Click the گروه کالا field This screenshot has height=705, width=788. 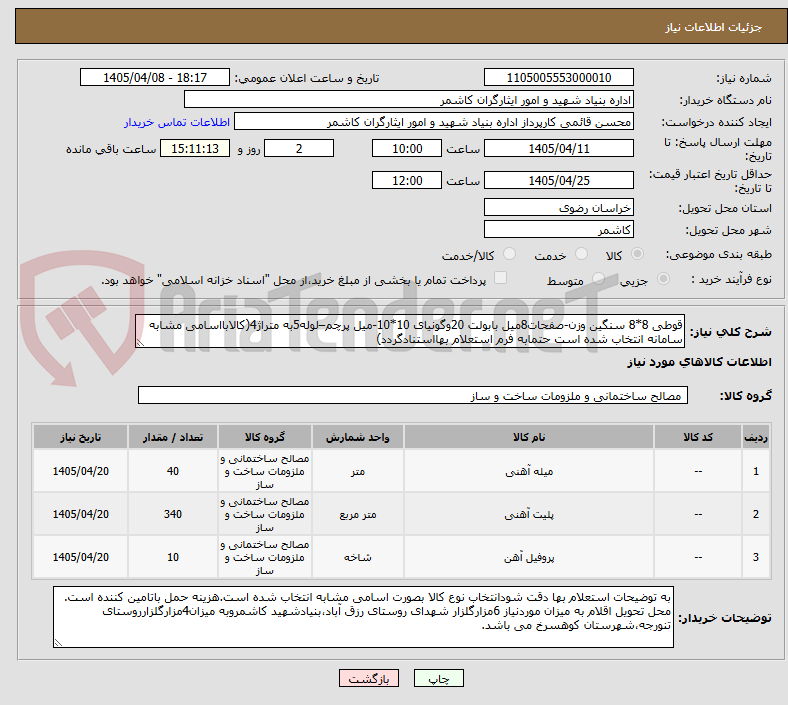tap(413, 395)
